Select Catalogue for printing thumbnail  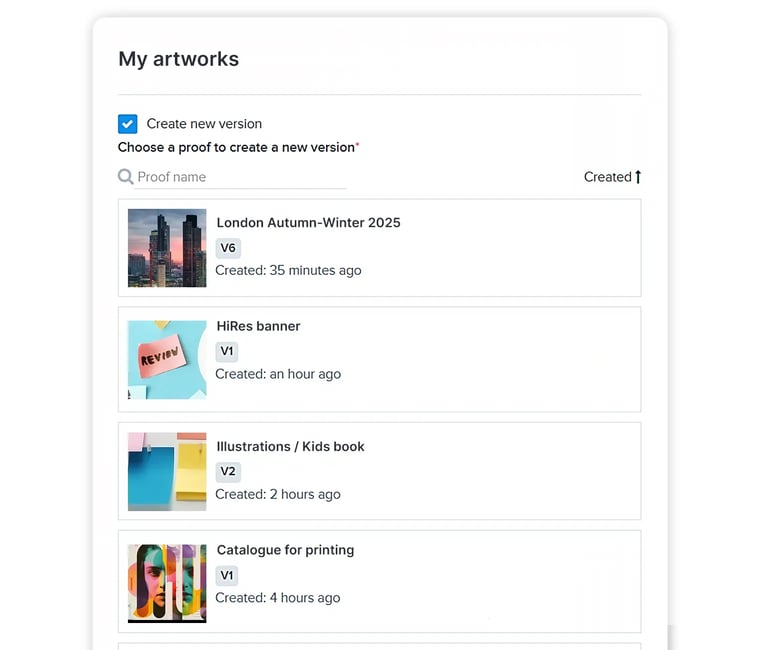coord(167,583)
